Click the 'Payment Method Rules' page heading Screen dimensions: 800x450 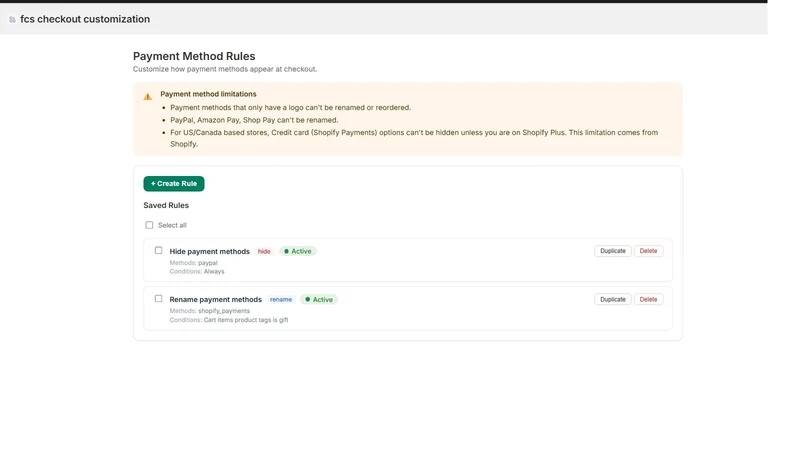click(194, 56)
